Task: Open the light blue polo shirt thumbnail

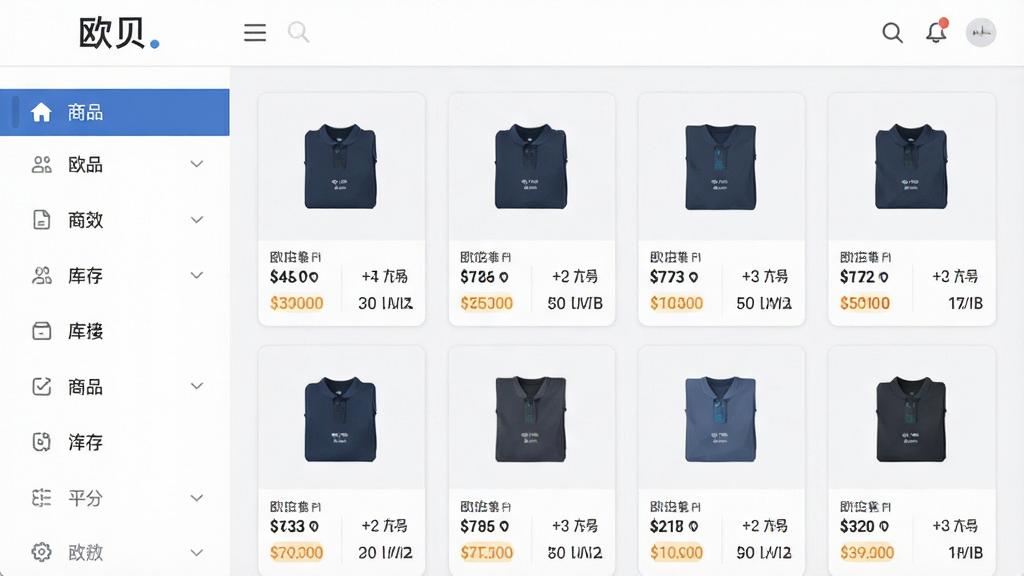Action: coord(720,419)
